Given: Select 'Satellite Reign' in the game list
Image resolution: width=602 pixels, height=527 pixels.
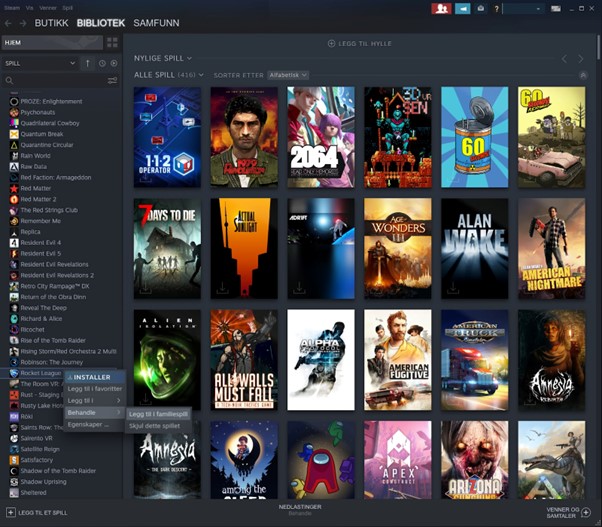Looking at the screenshot, I should pos(40,449).
